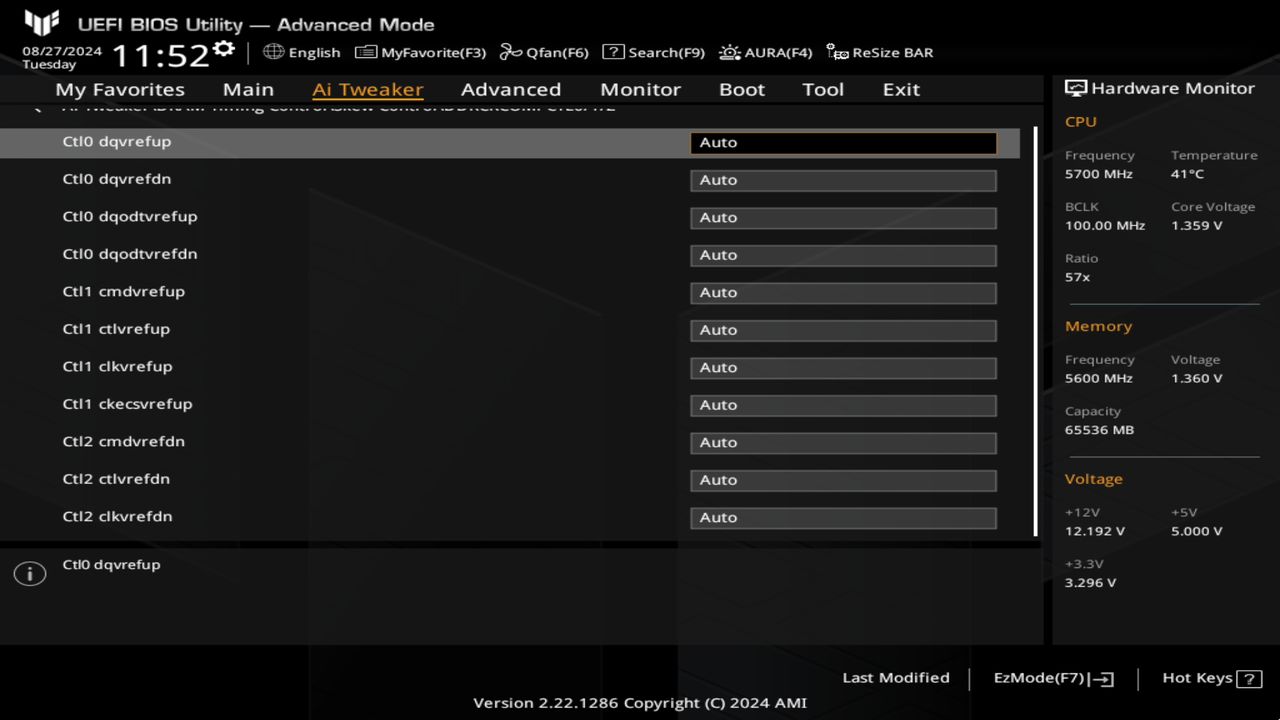
Task: Click the settings list vertical scrollbar
Action: 1035,330
